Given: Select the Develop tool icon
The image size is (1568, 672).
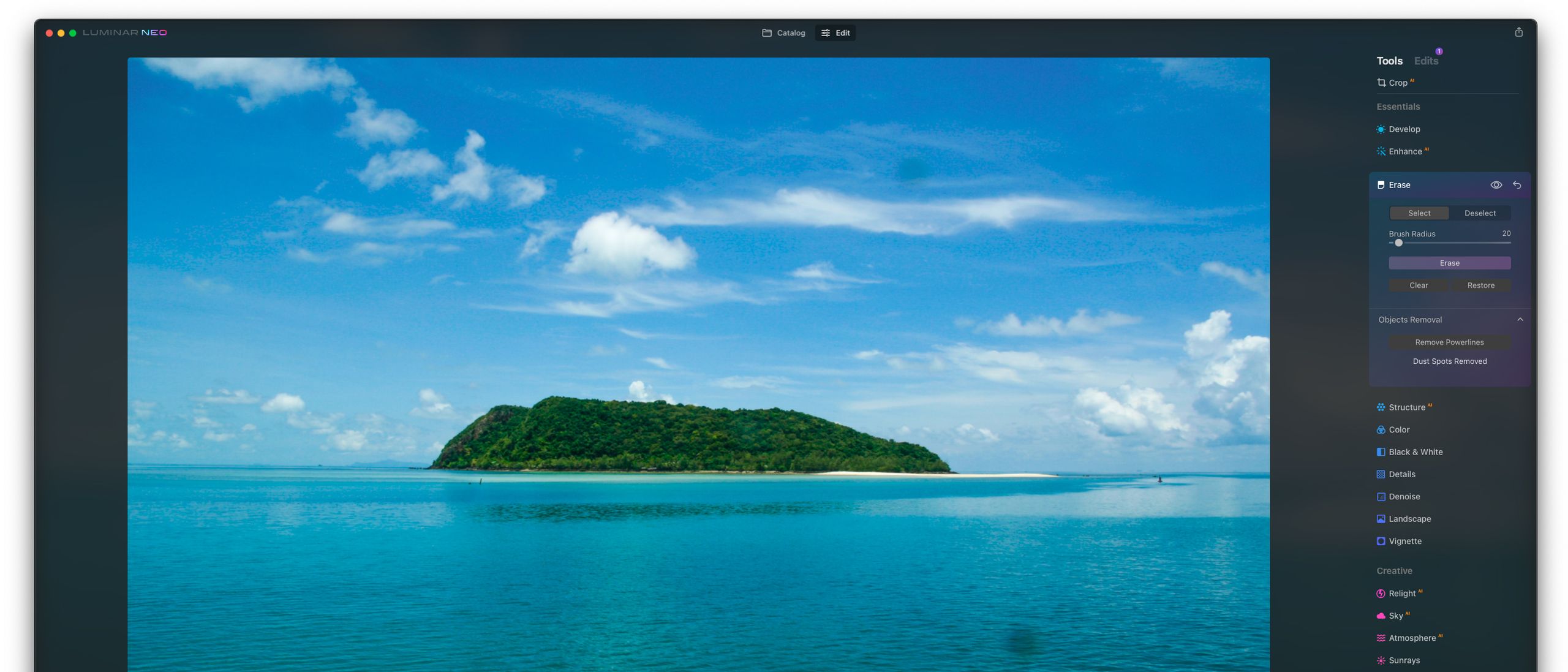Looking at the screenshot, I should pos(1381,129).
